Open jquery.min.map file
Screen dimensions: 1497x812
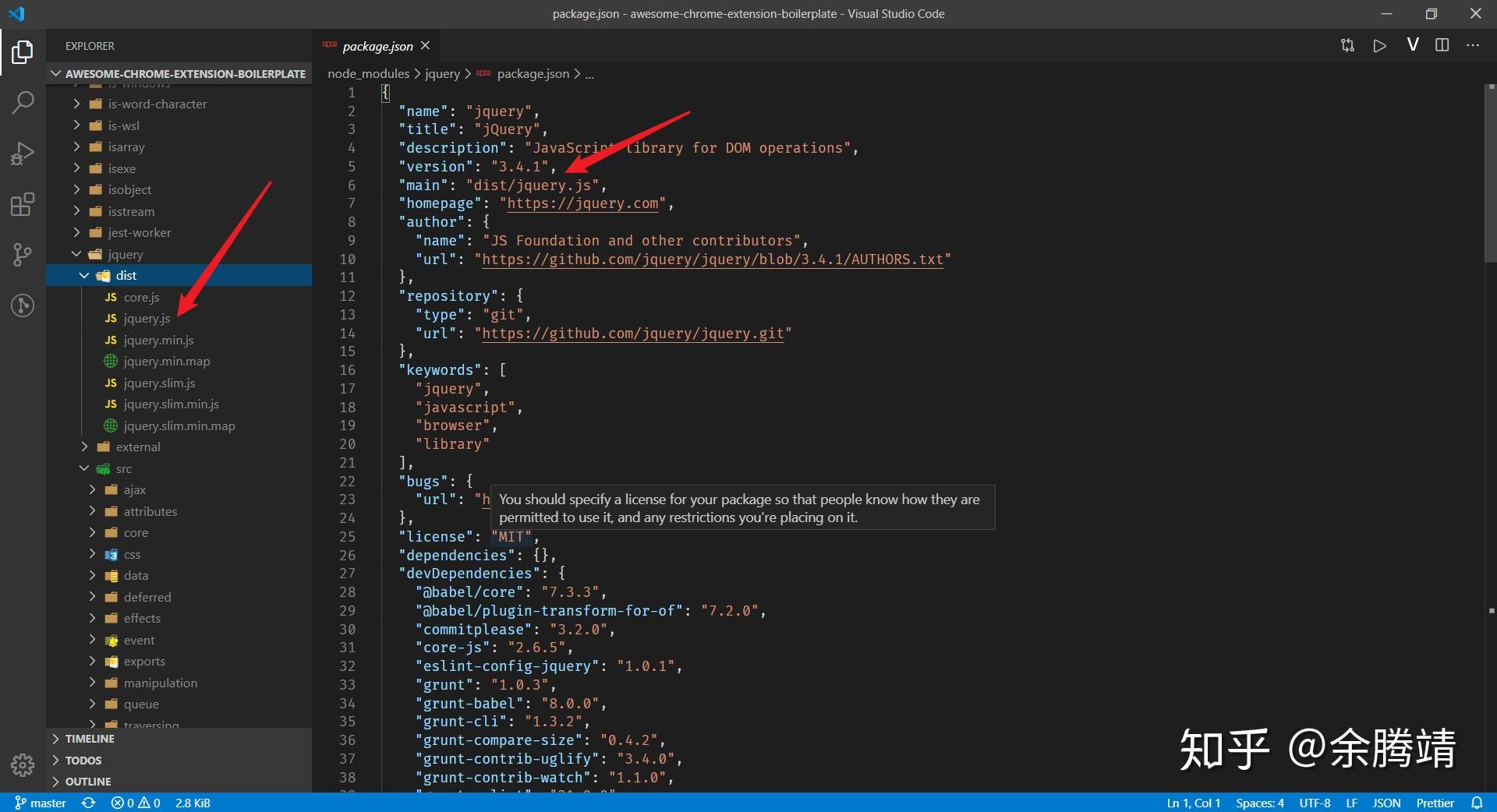[x=179, y=361]
